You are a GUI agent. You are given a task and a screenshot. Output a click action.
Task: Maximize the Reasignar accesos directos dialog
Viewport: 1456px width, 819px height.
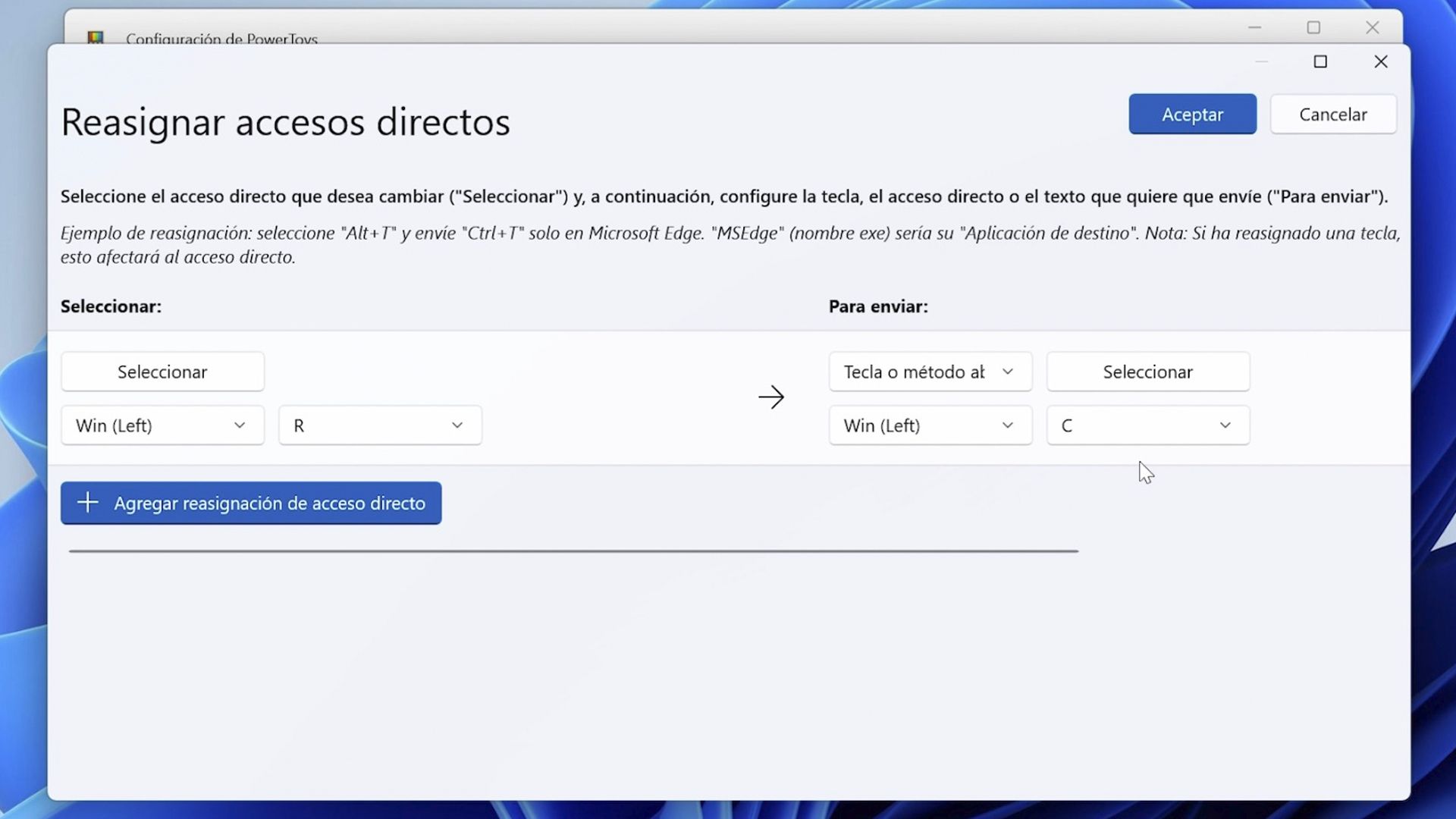coord(1321,61)
